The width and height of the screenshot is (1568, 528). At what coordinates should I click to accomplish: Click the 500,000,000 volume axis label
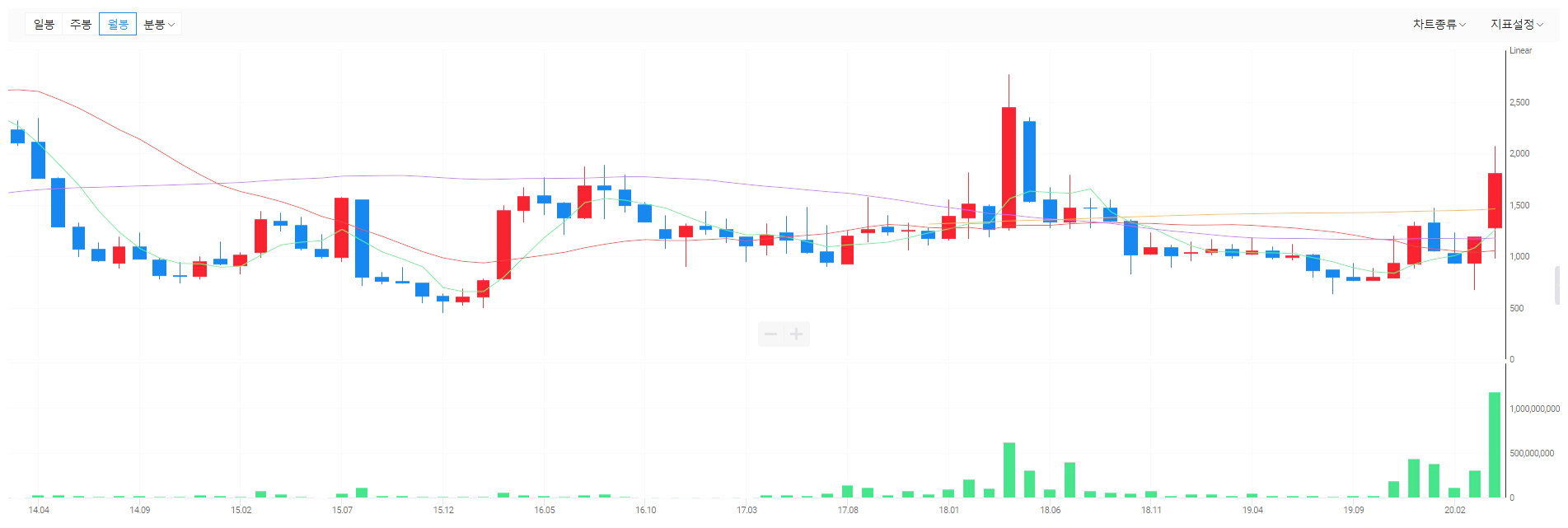1532,454
